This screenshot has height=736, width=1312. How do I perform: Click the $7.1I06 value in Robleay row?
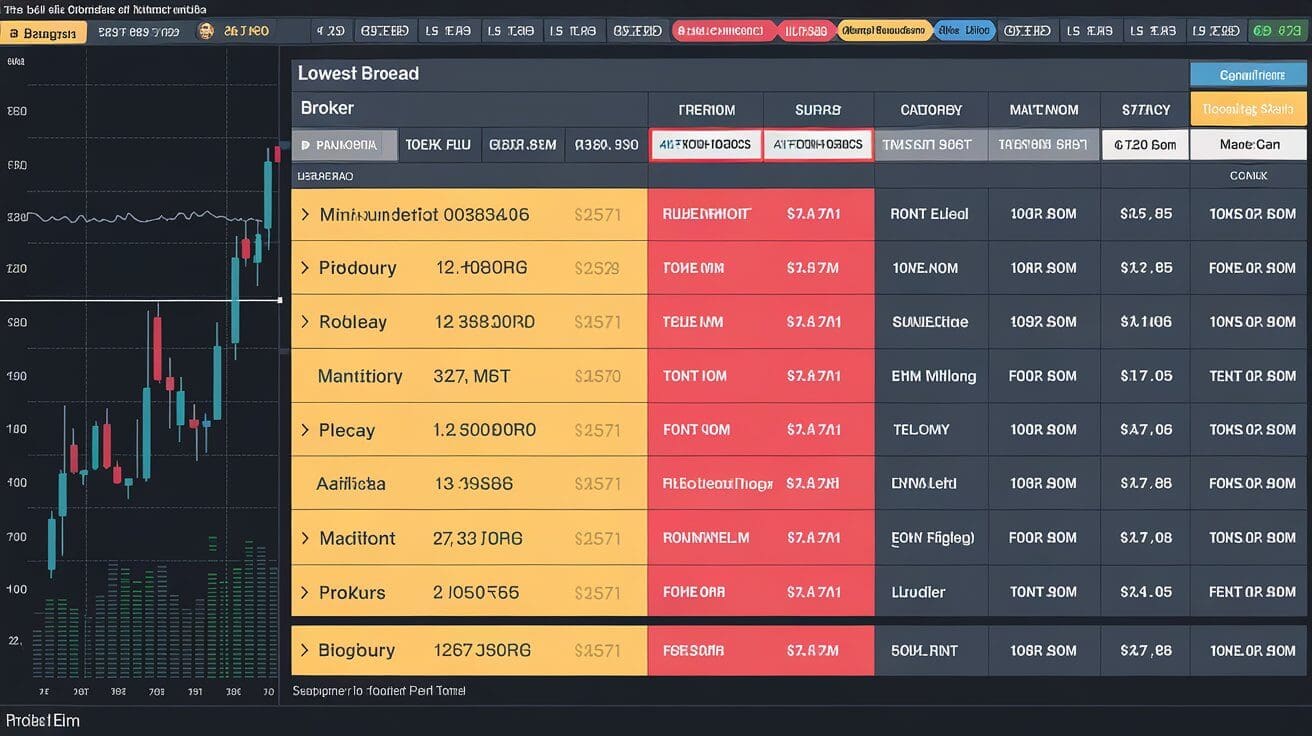1146,322
